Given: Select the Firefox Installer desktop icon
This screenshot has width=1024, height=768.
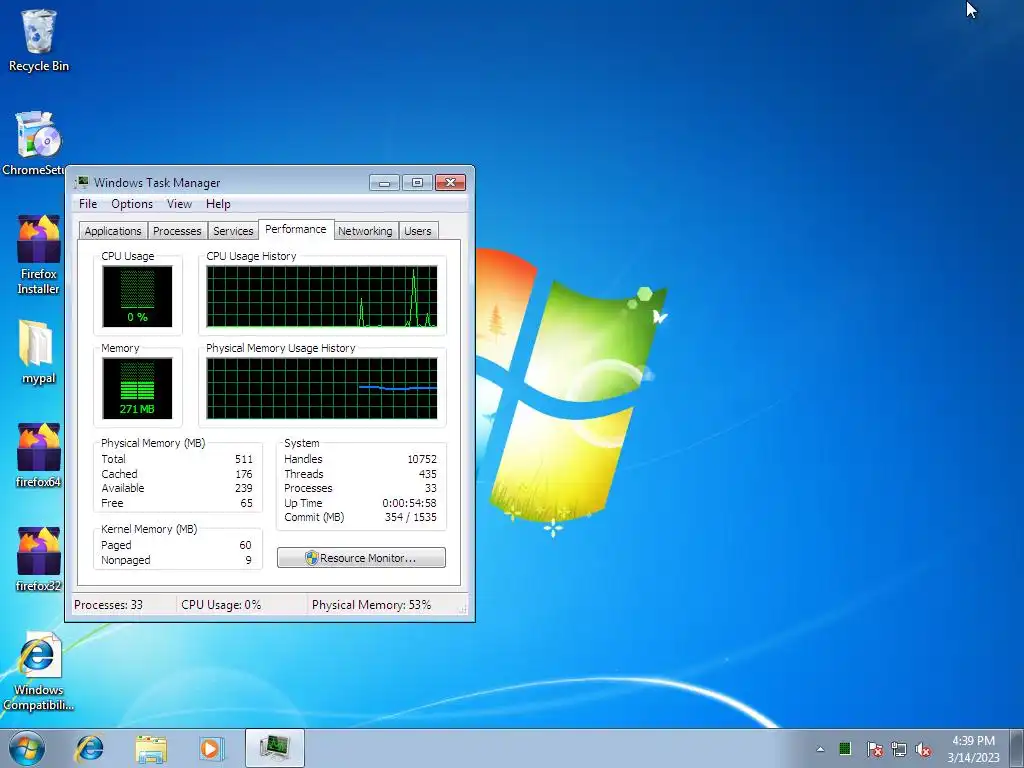Looking at the screenshot, I should click(39, 255).
